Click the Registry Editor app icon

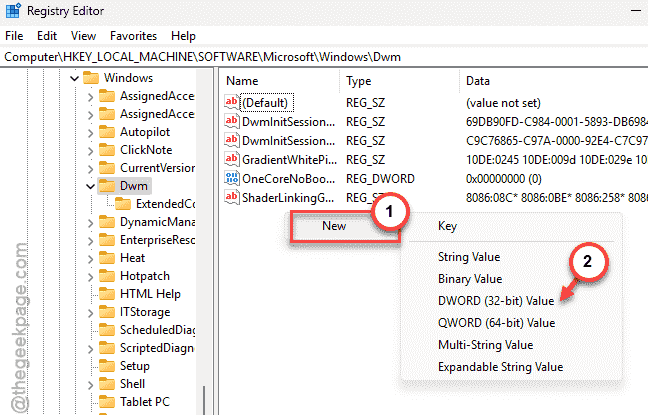tap(13, 11)
